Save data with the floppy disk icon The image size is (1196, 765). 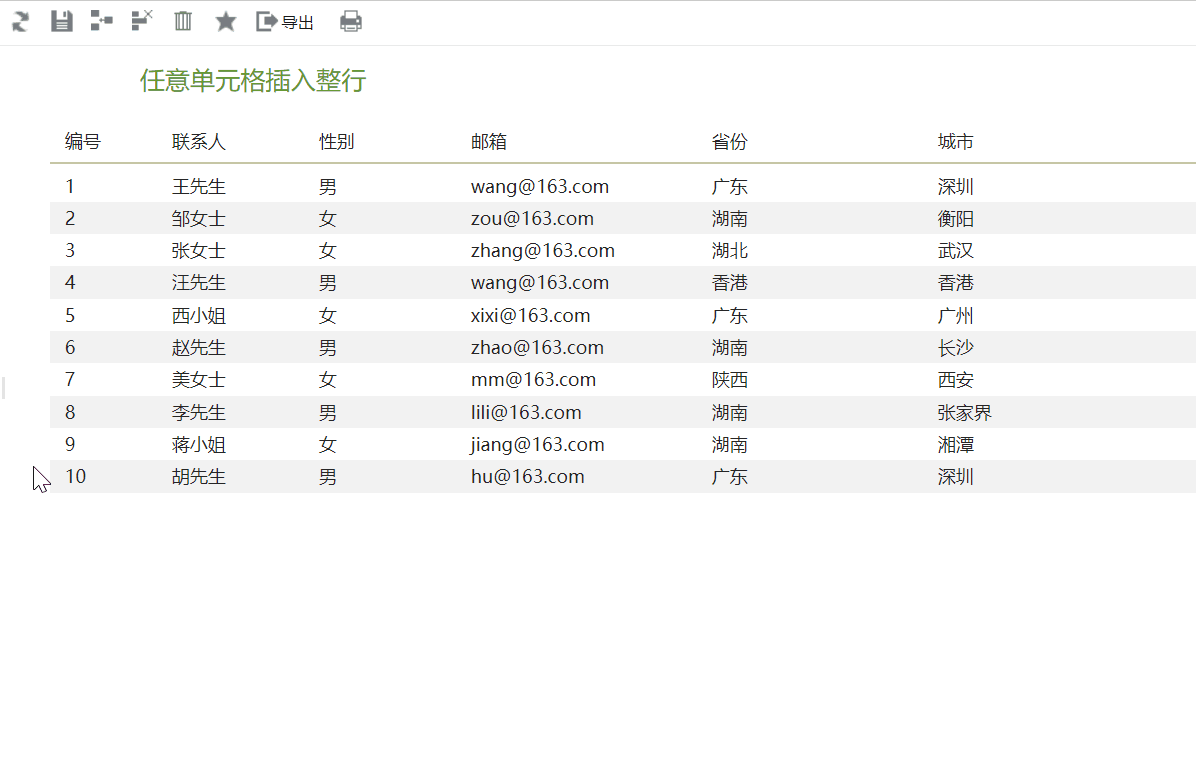click(x=62, y=21)
